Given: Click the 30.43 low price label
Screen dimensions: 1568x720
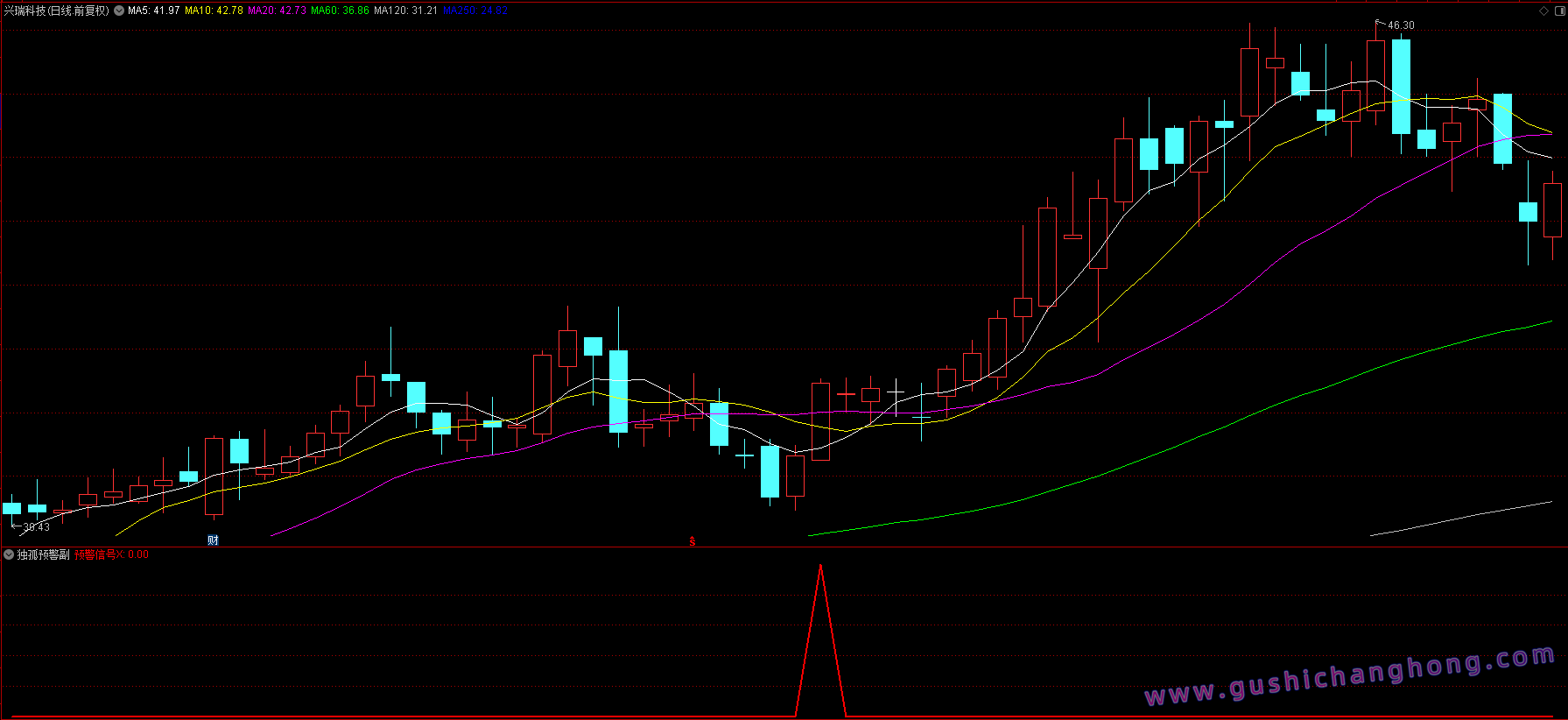Looking at the screenshot, I should coord(36,527).
